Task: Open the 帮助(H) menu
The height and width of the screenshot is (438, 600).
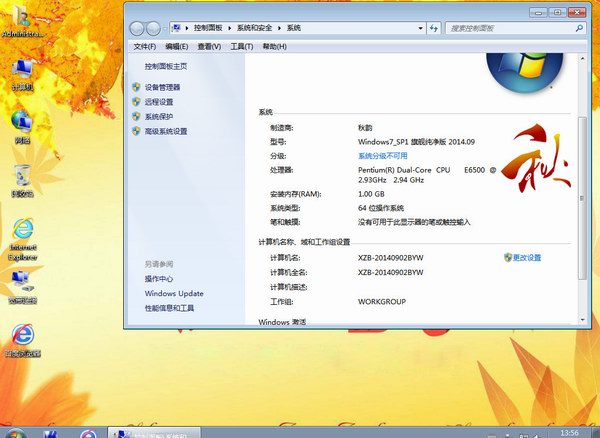Action: coord(274,46)
